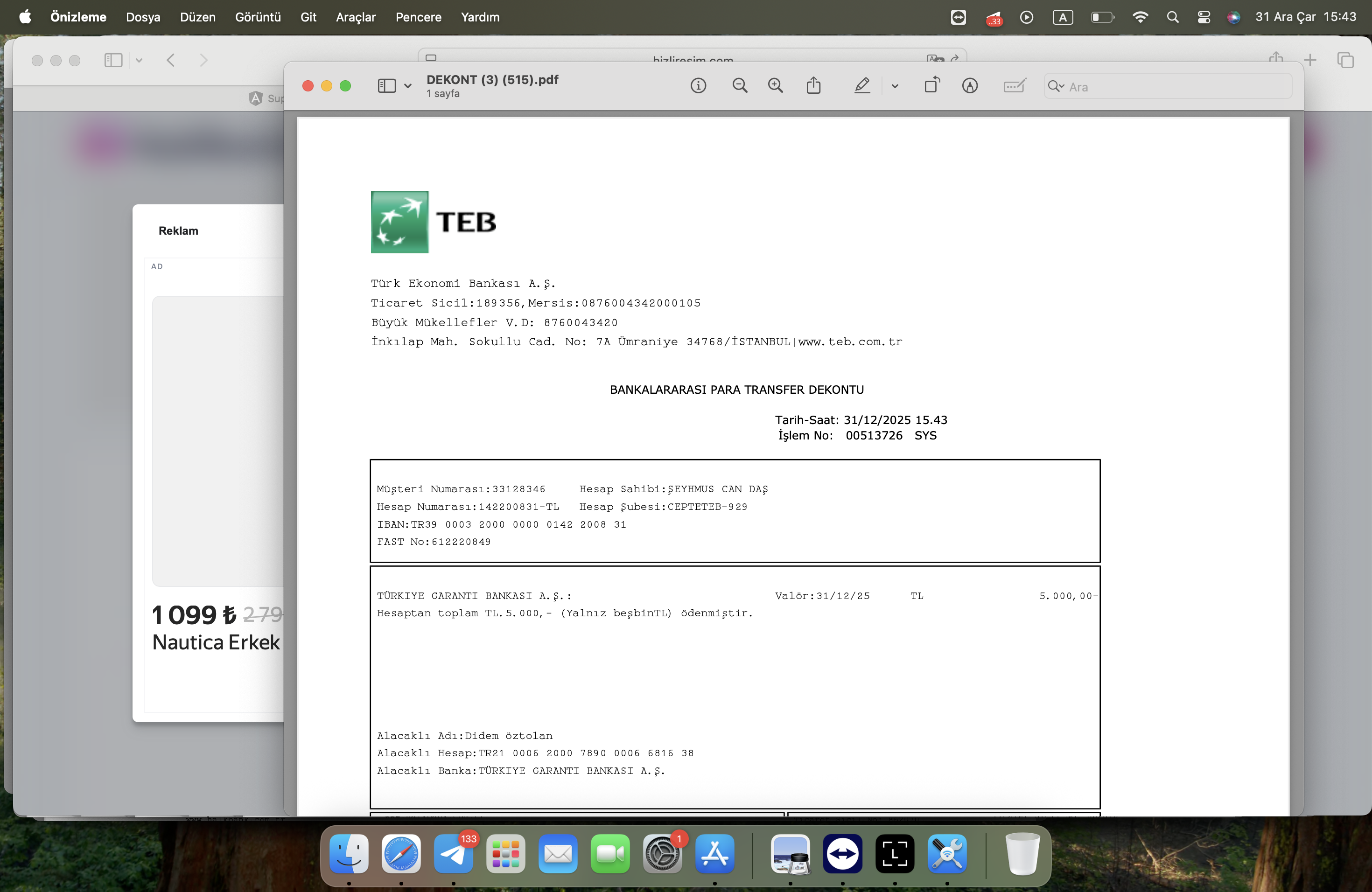Click the İşlem No 00513726 text
This screenshot has width=1372, height=892.
click(857, 436)
